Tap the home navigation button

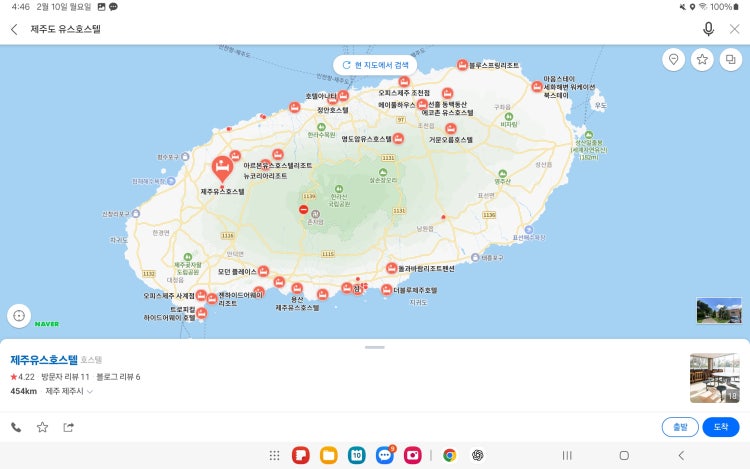click(624, 455)
